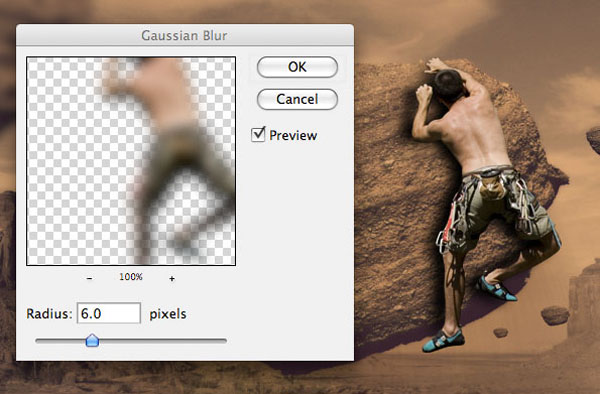600x394 pixels.
Task: Confirm the Gaussian Blur with OK
Action: [x=297, y=67]
